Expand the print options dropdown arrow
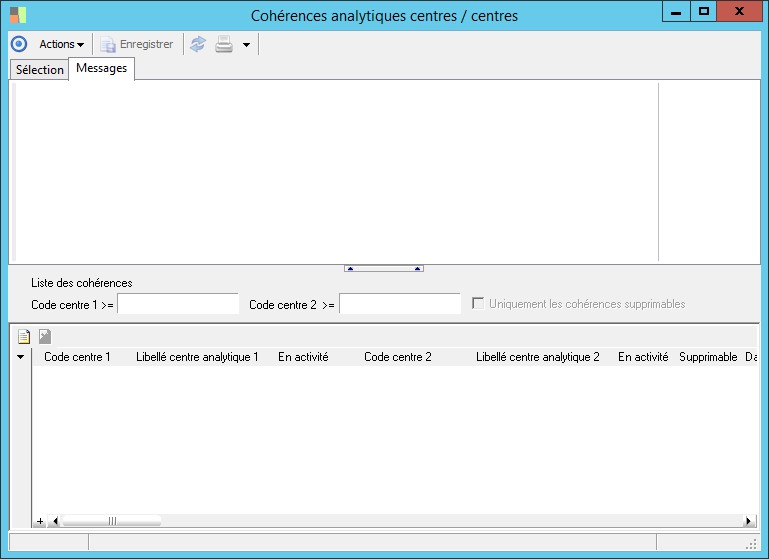 [246, 45]
